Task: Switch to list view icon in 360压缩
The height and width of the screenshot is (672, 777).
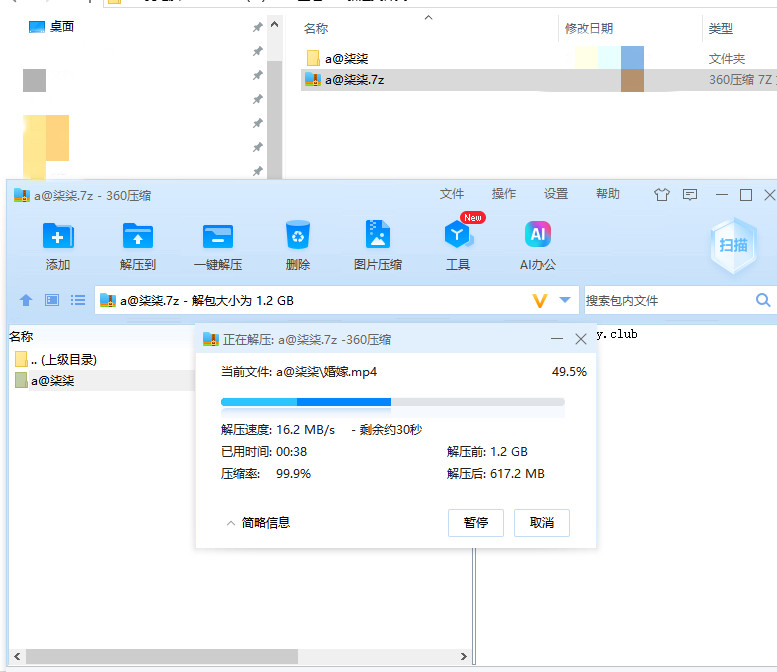Action: 78,300
